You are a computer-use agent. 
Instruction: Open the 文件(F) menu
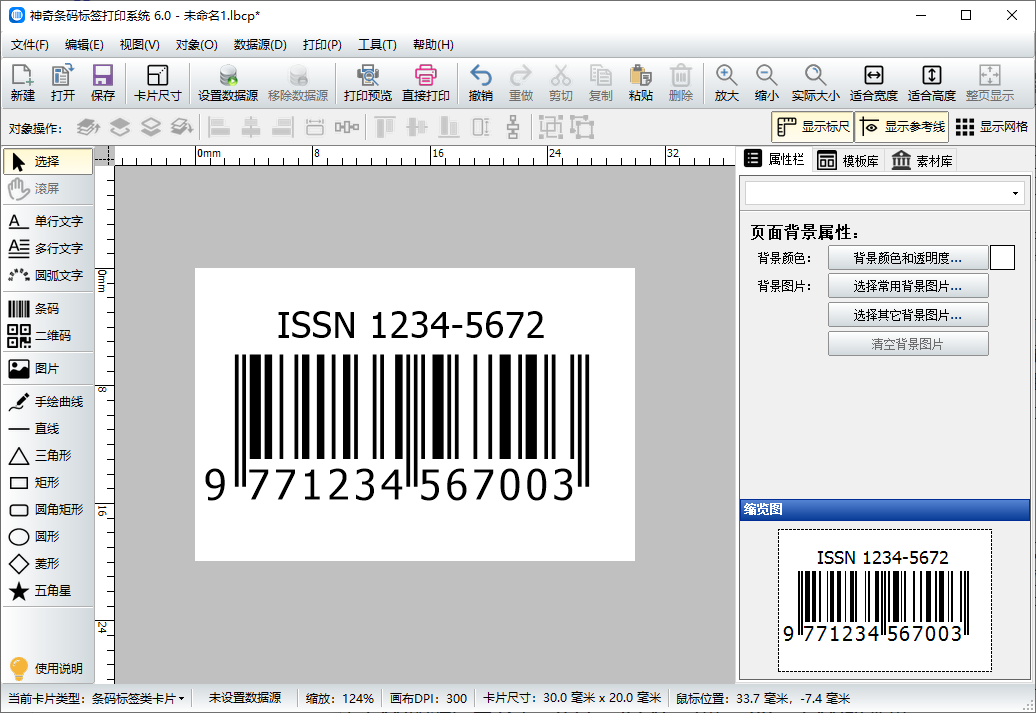tap(30, 45)
